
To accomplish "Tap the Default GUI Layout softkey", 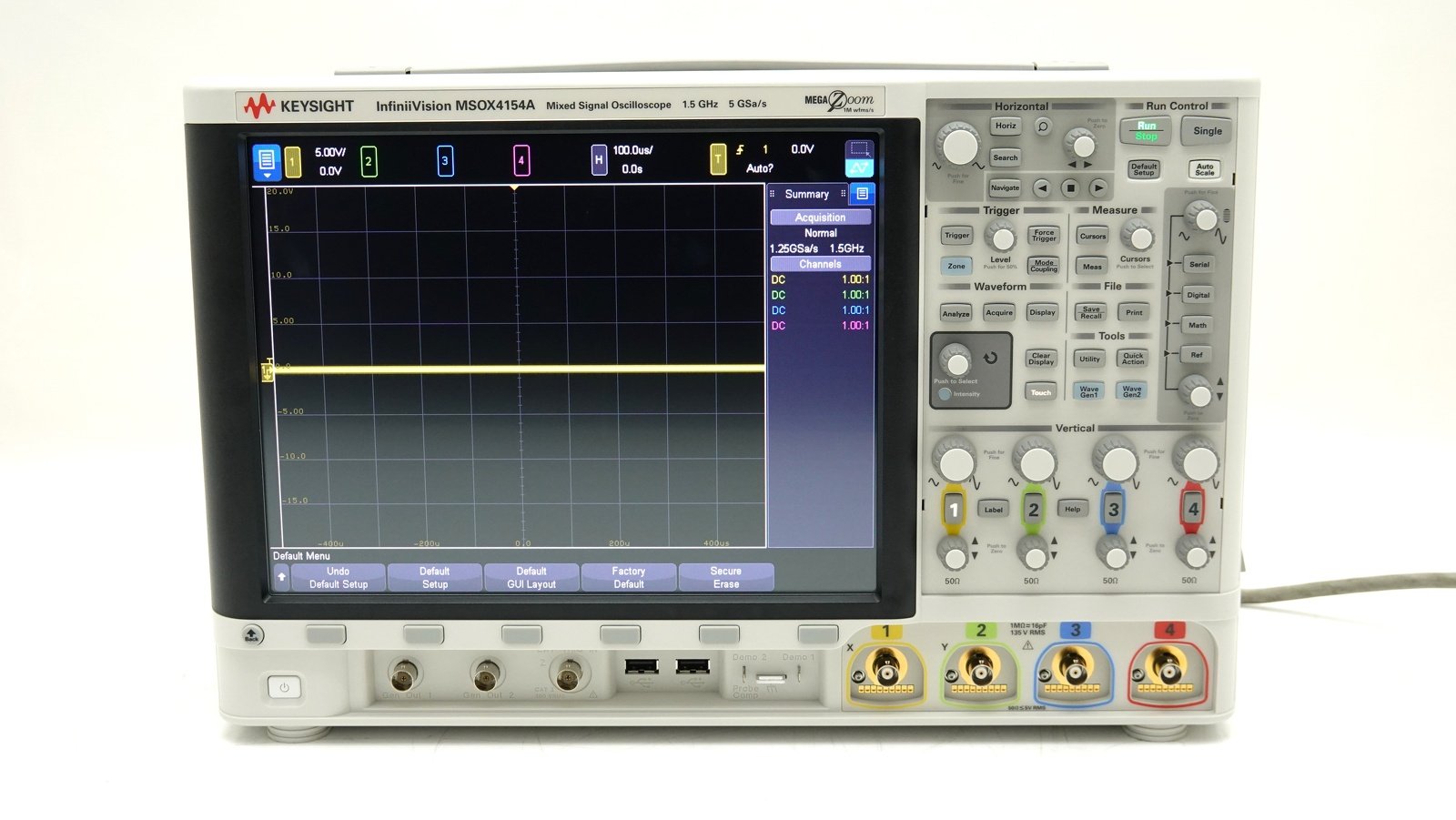I will point(531,578).
